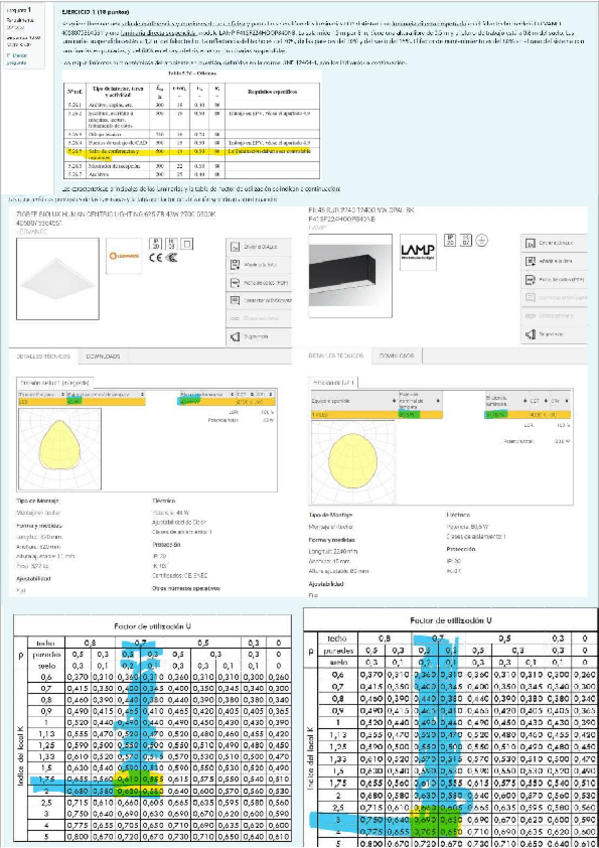The width and height of the screenshot is (599, 848).
Task: Click the ENEC mark beside CE
Action: pyautogui.click(x=171, y=257)
